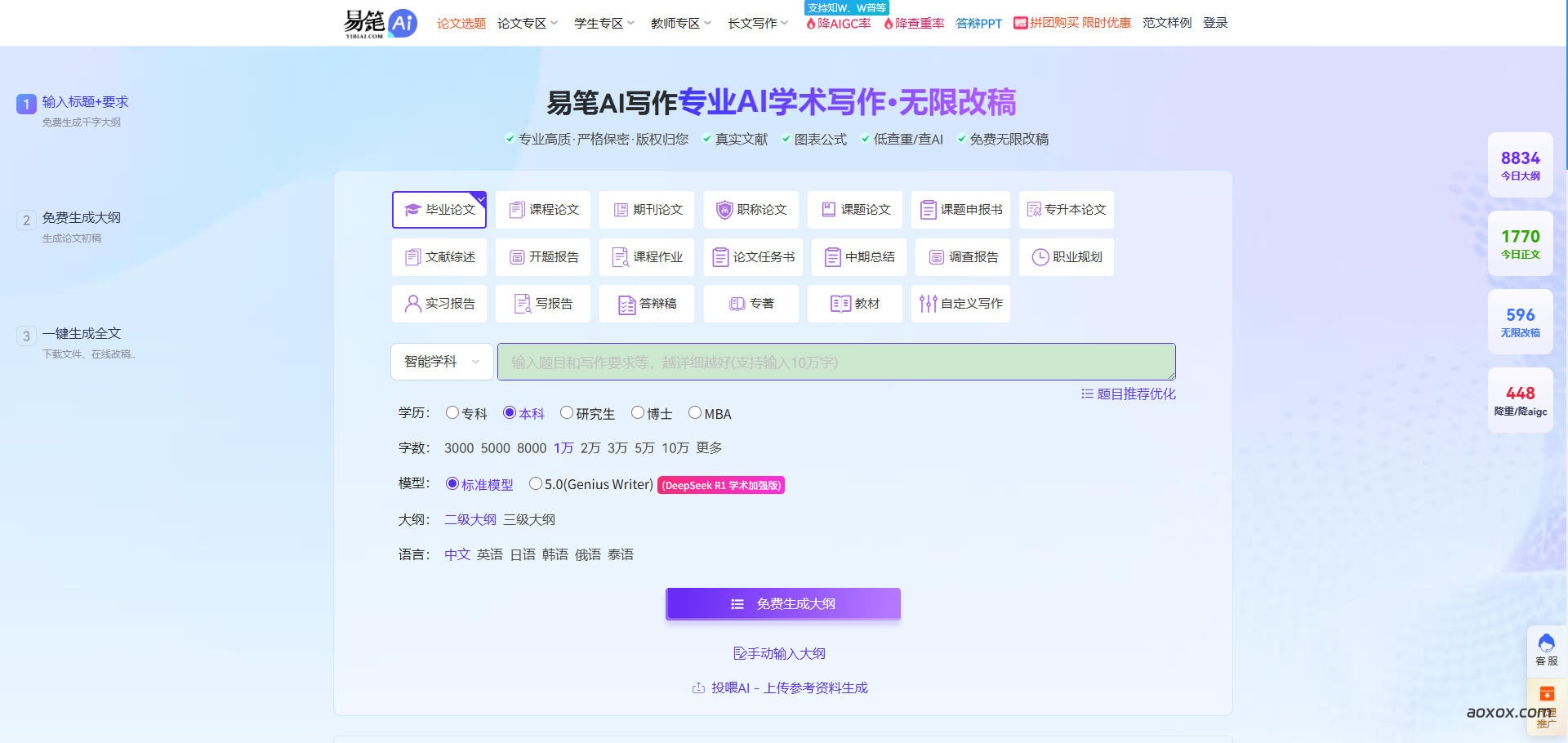This screenshot has height=743, width=1568.
Task: Click the 客服 customer service icon
Action: pos(1545,646)
